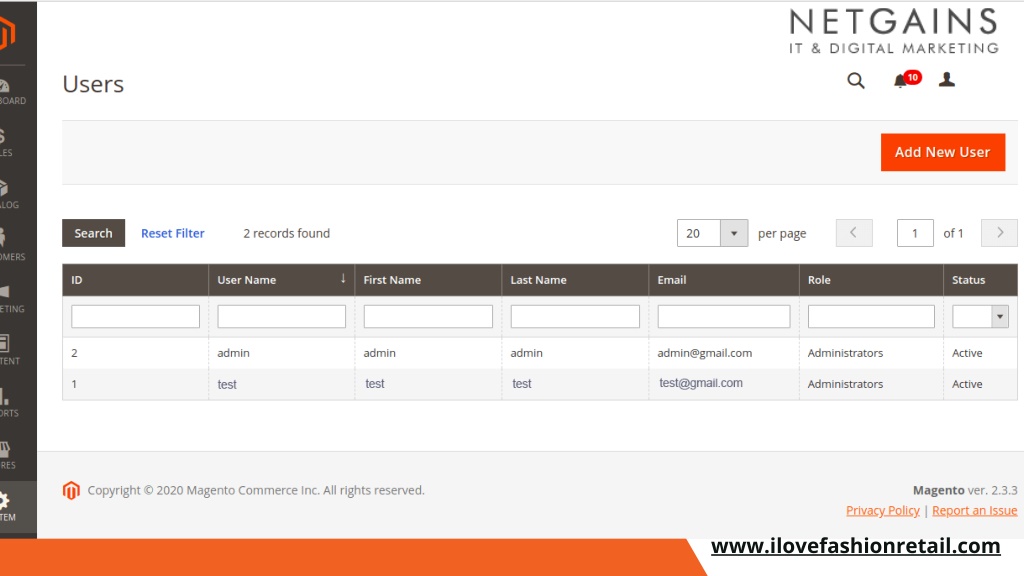The height and width of the screenshot is (576, 1024).
Task: Open the Reports sidebar menu
Action: [9, 402]
